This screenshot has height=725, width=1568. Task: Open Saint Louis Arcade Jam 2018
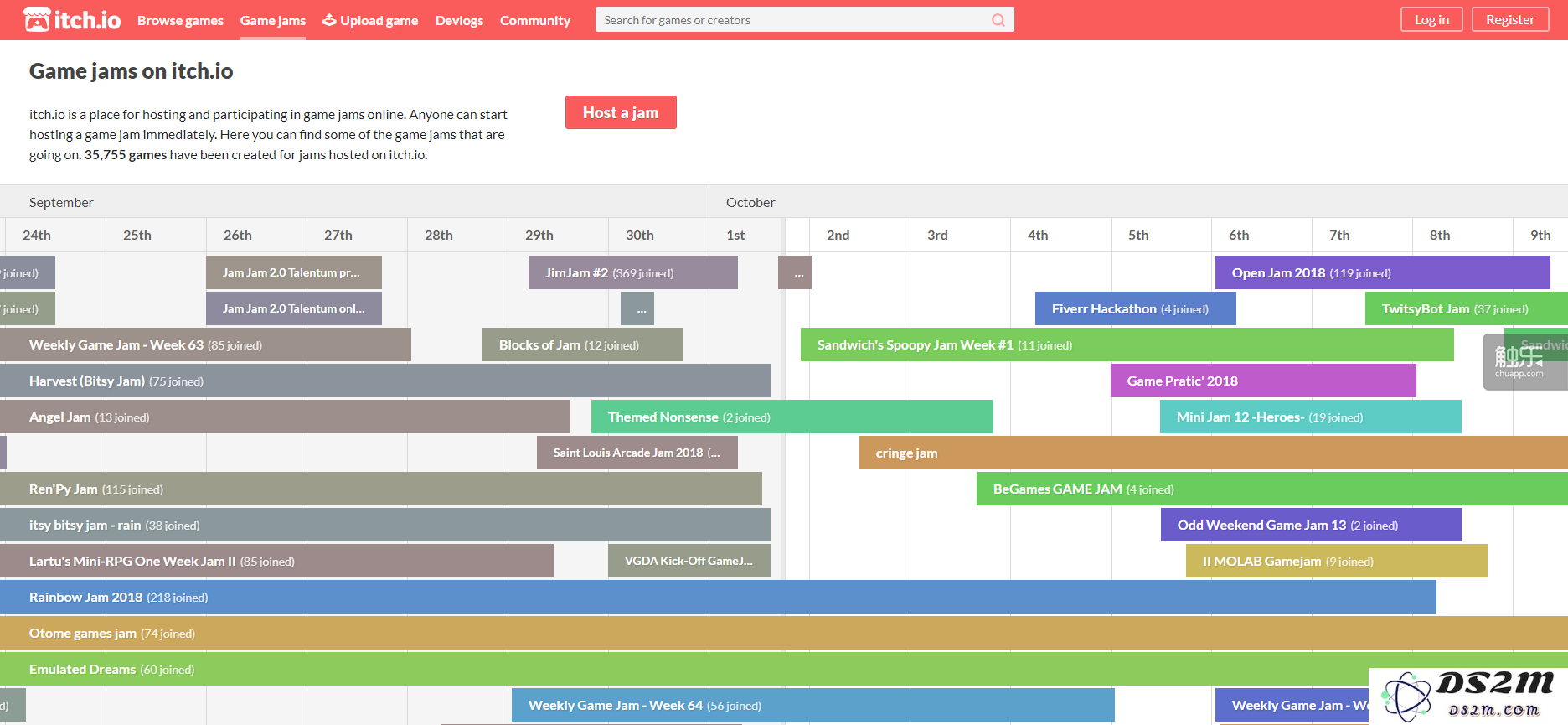pos(637,453)
